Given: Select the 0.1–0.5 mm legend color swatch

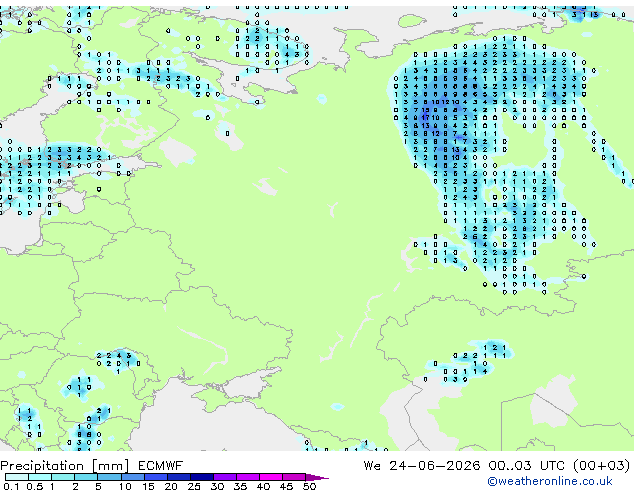Looking at the screenshot, I should coord(17,477).
